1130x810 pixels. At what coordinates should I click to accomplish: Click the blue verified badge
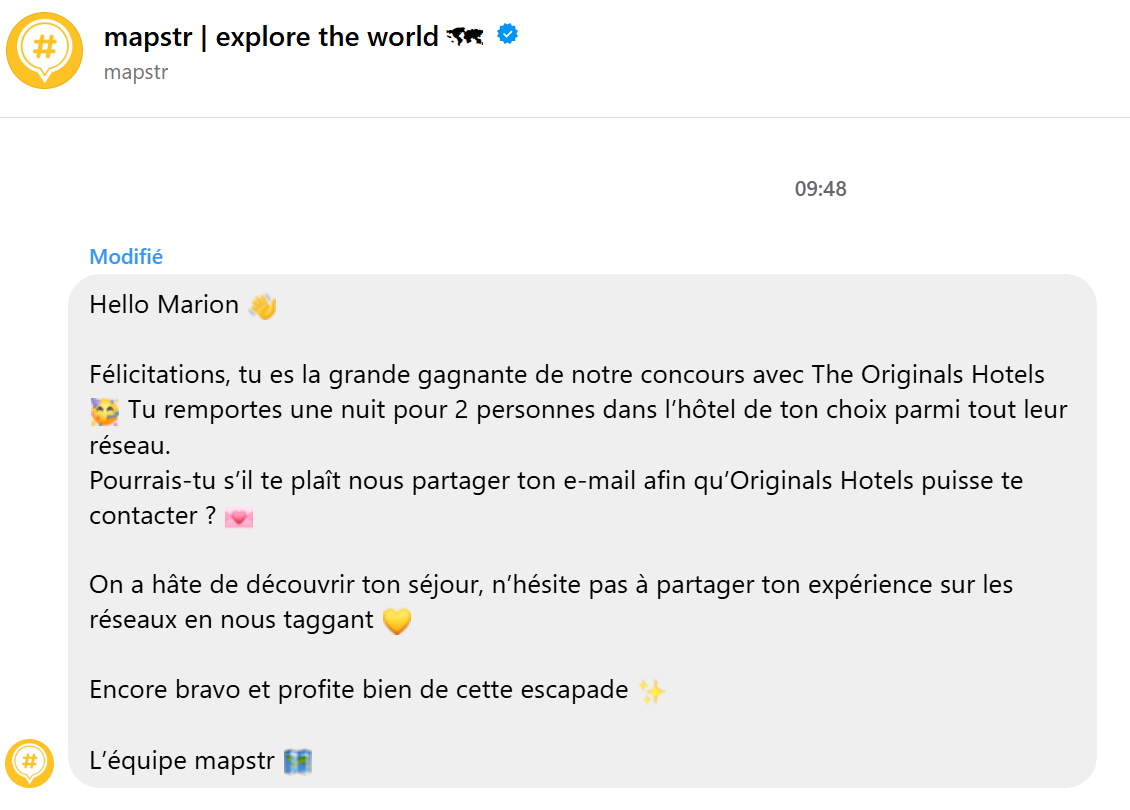508,36
